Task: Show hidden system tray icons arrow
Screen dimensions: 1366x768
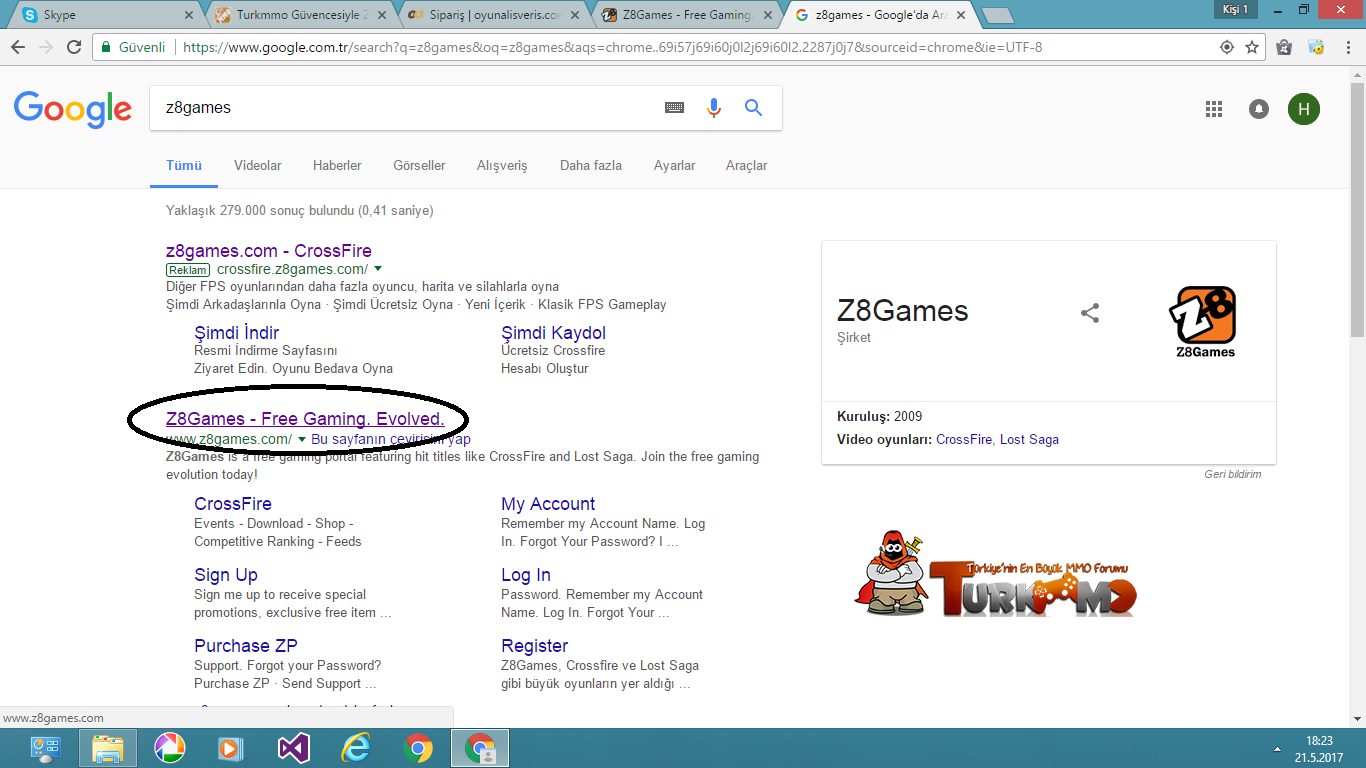Action: [1277, 748]
